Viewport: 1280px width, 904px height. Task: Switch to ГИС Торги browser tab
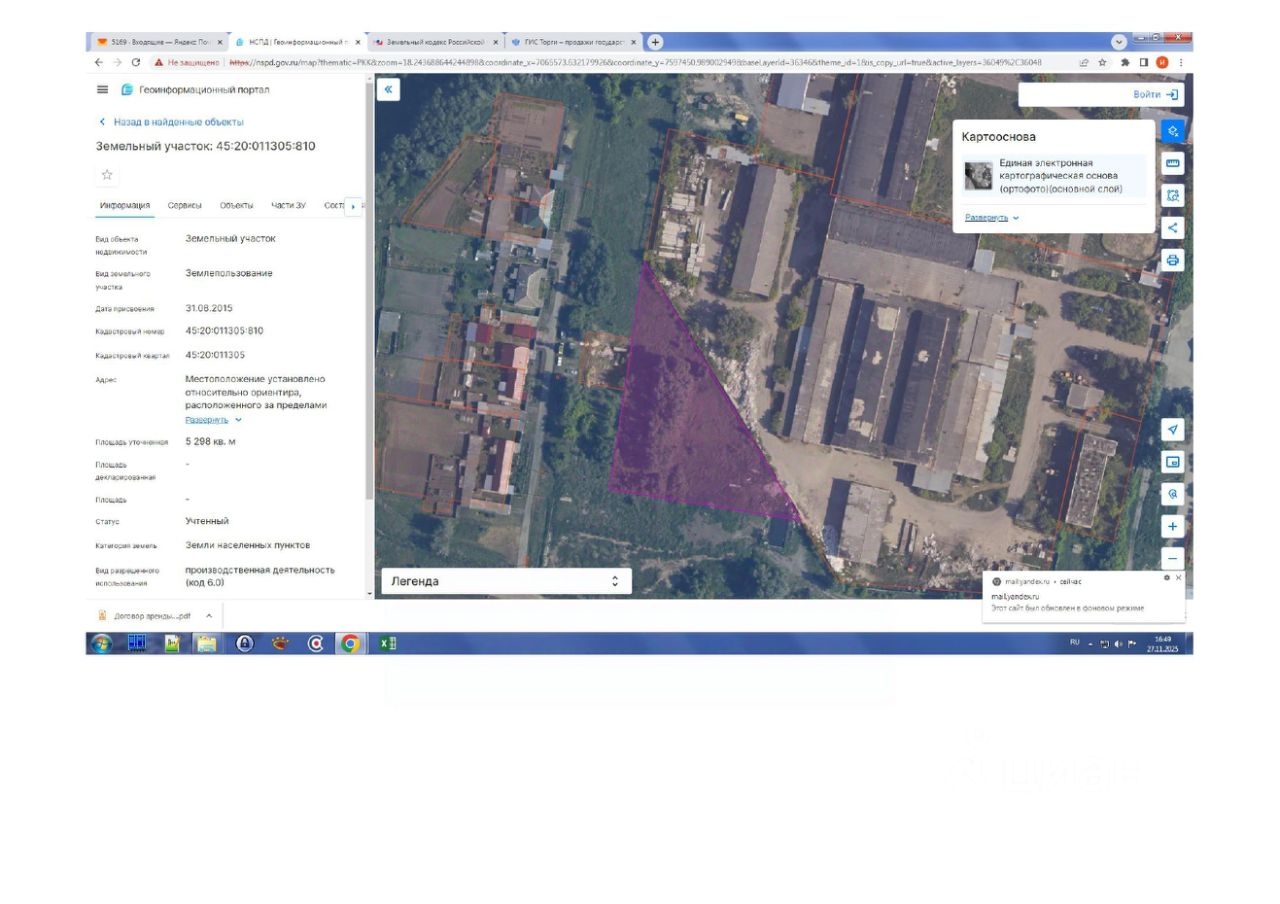point(572,42)
